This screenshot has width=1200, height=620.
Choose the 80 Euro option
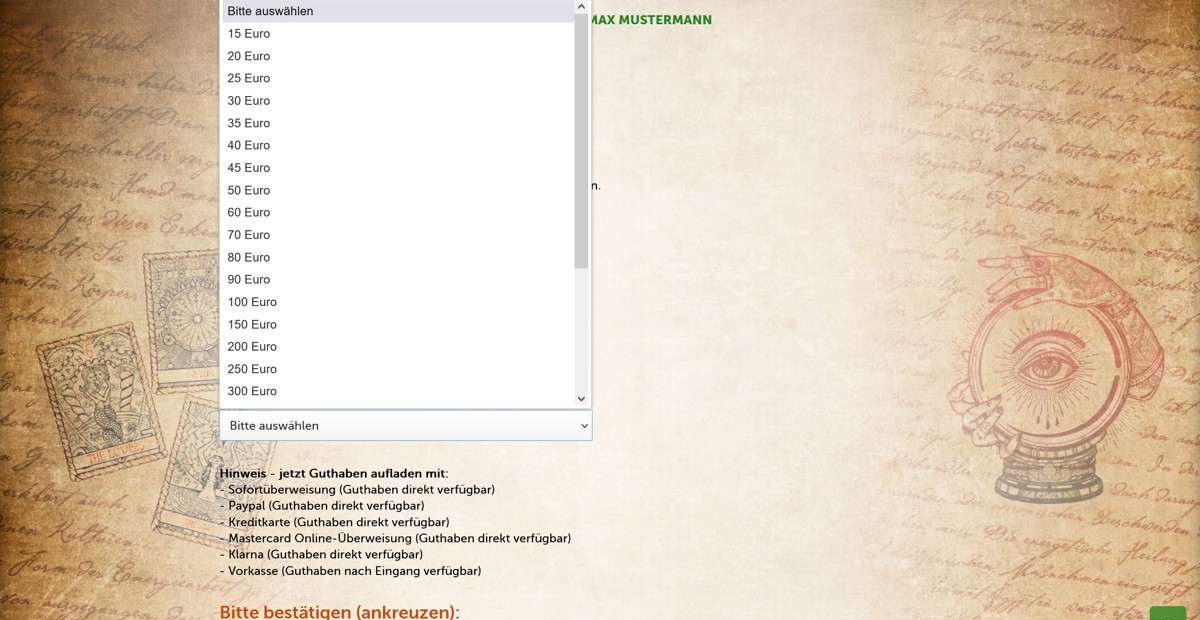(x=249, y=257)
